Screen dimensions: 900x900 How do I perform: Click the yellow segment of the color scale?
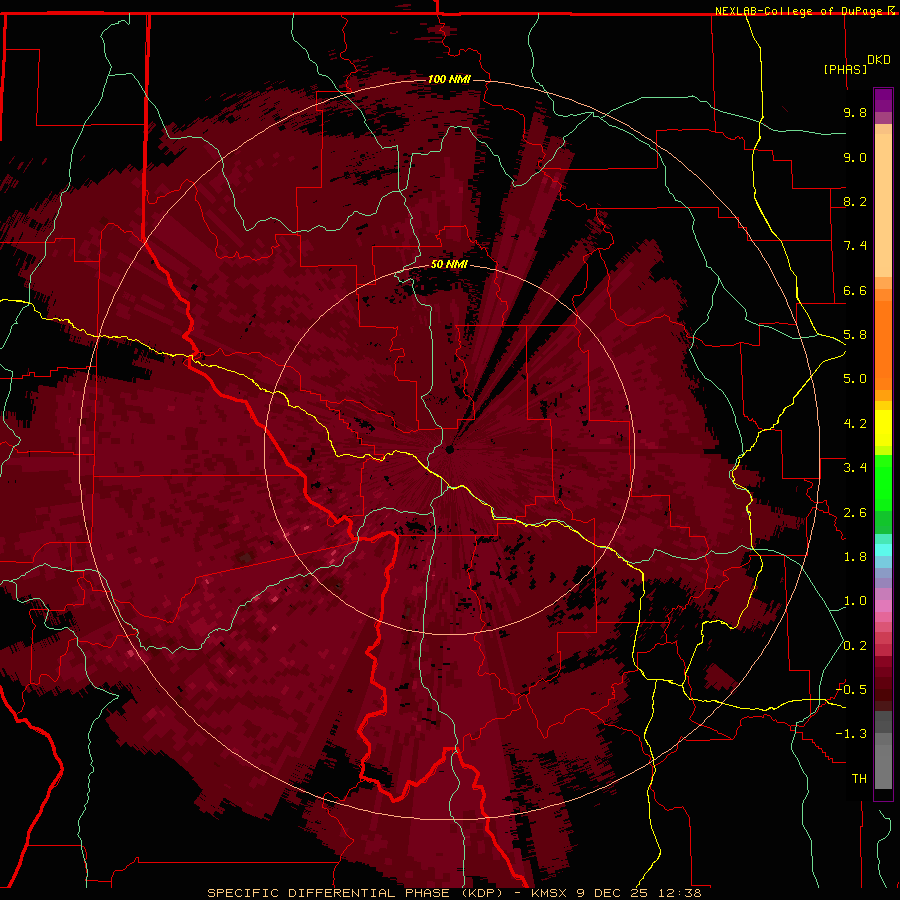[883, 428]
